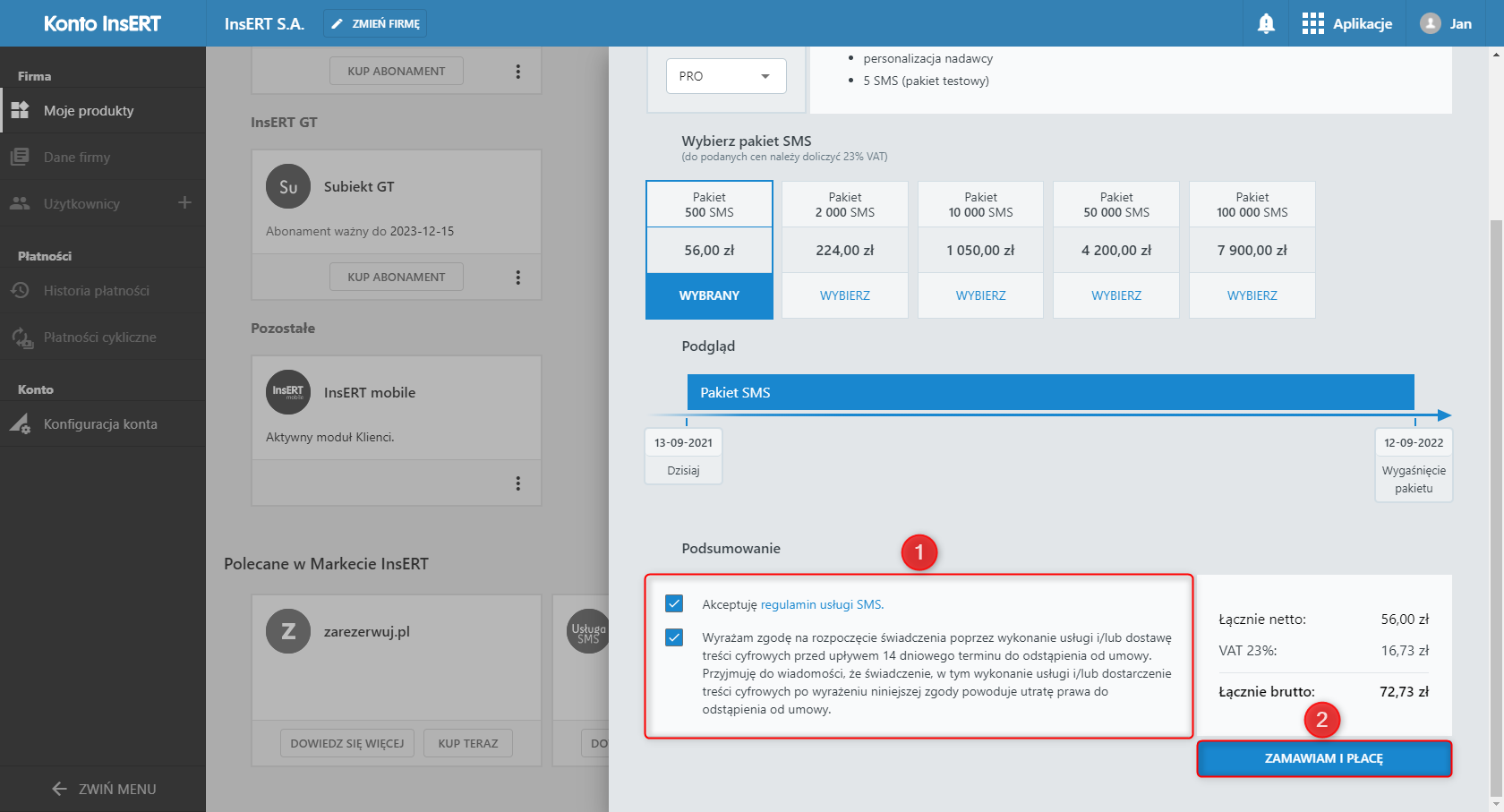Click the ZMIEŃ FIRMĘ pencil button
This screenshot has height=812, width=1504.
(375, 24)
